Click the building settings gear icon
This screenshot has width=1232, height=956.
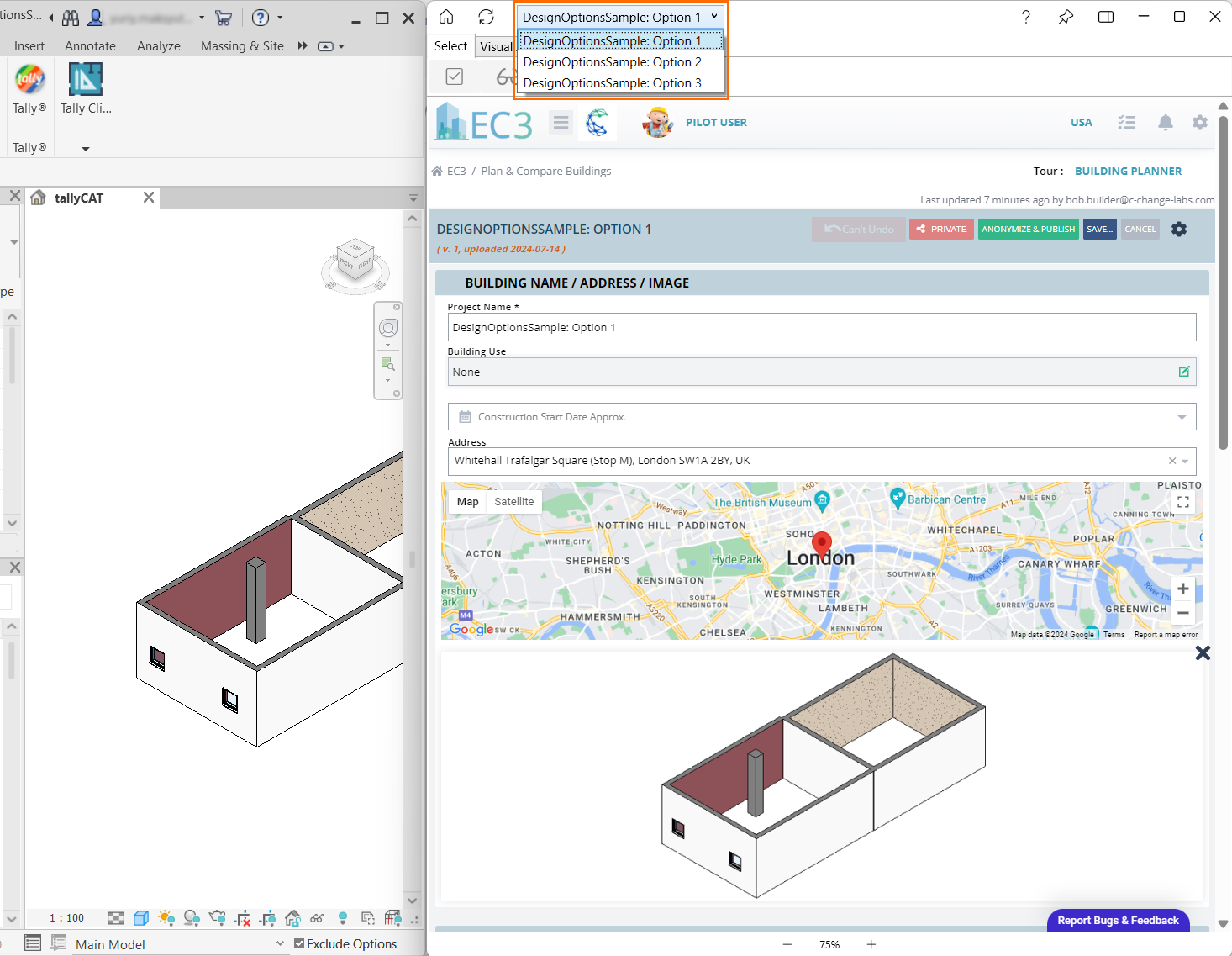[x=1179, y=230]
